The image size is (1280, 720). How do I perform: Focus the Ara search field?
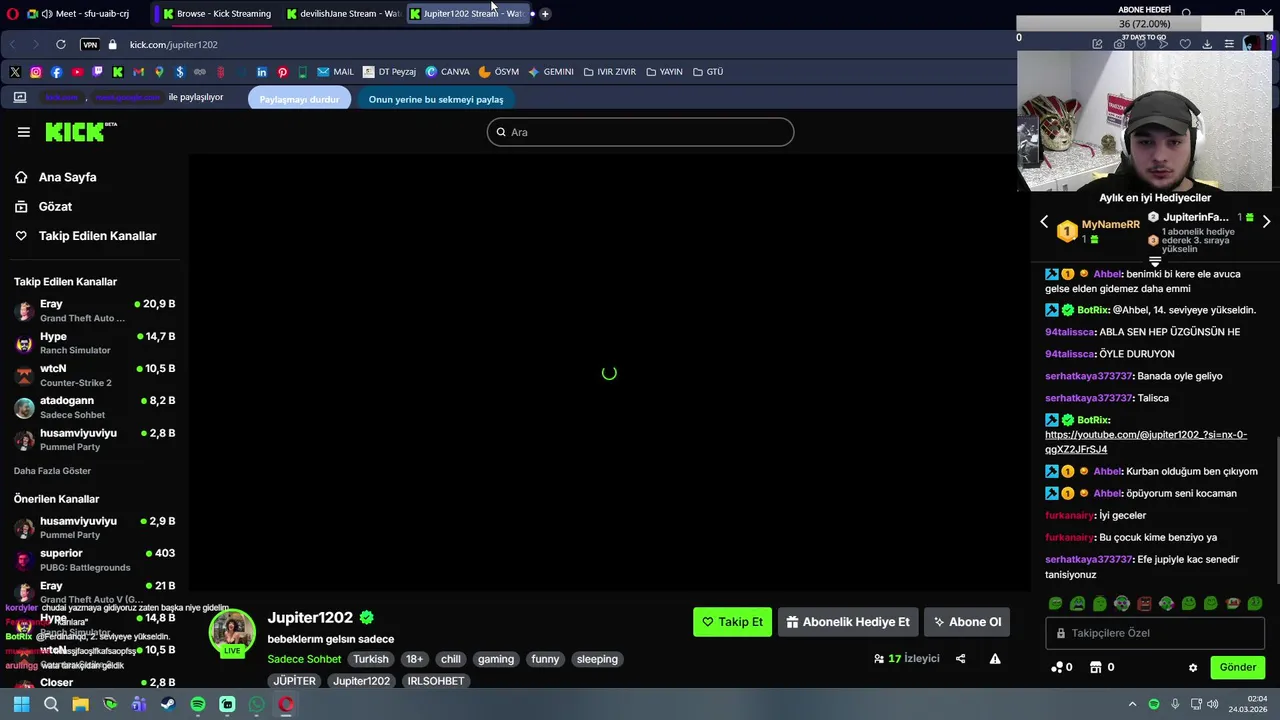pos(640,132)
